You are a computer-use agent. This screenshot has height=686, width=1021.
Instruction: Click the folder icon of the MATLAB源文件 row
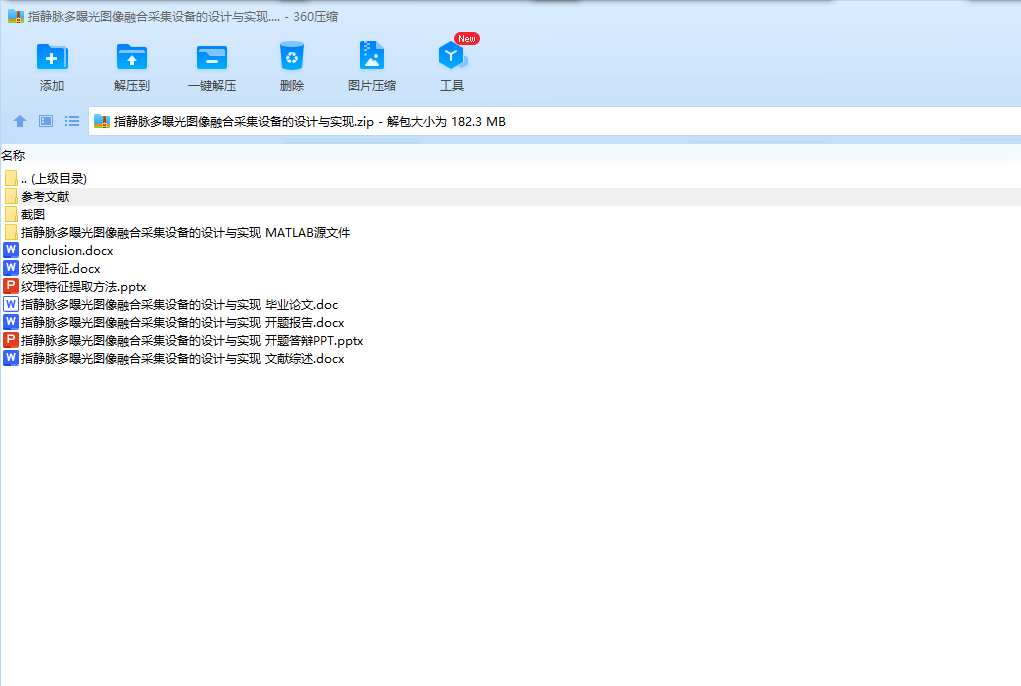pyautogui.click(x=11, y=232)
